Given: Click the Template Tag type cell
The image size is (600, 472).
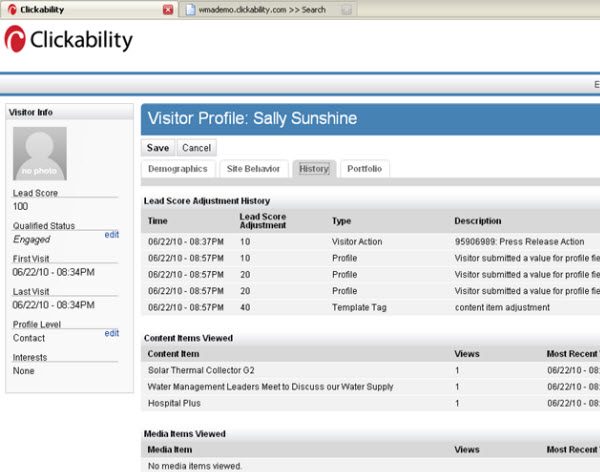Looking at the screenshot, I should pos(359,307).
